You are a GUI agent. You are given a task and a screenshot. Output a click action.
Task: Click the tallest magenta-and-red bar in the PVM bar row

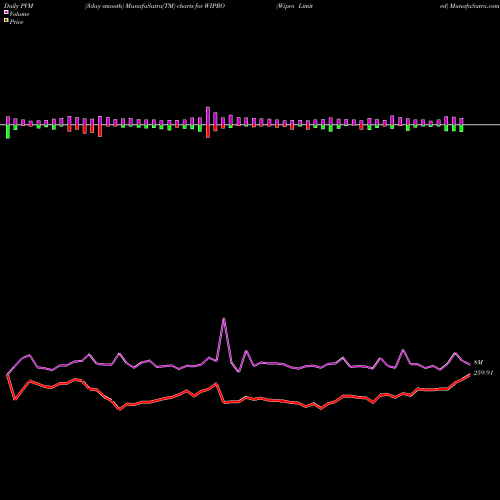coord(208,122)
